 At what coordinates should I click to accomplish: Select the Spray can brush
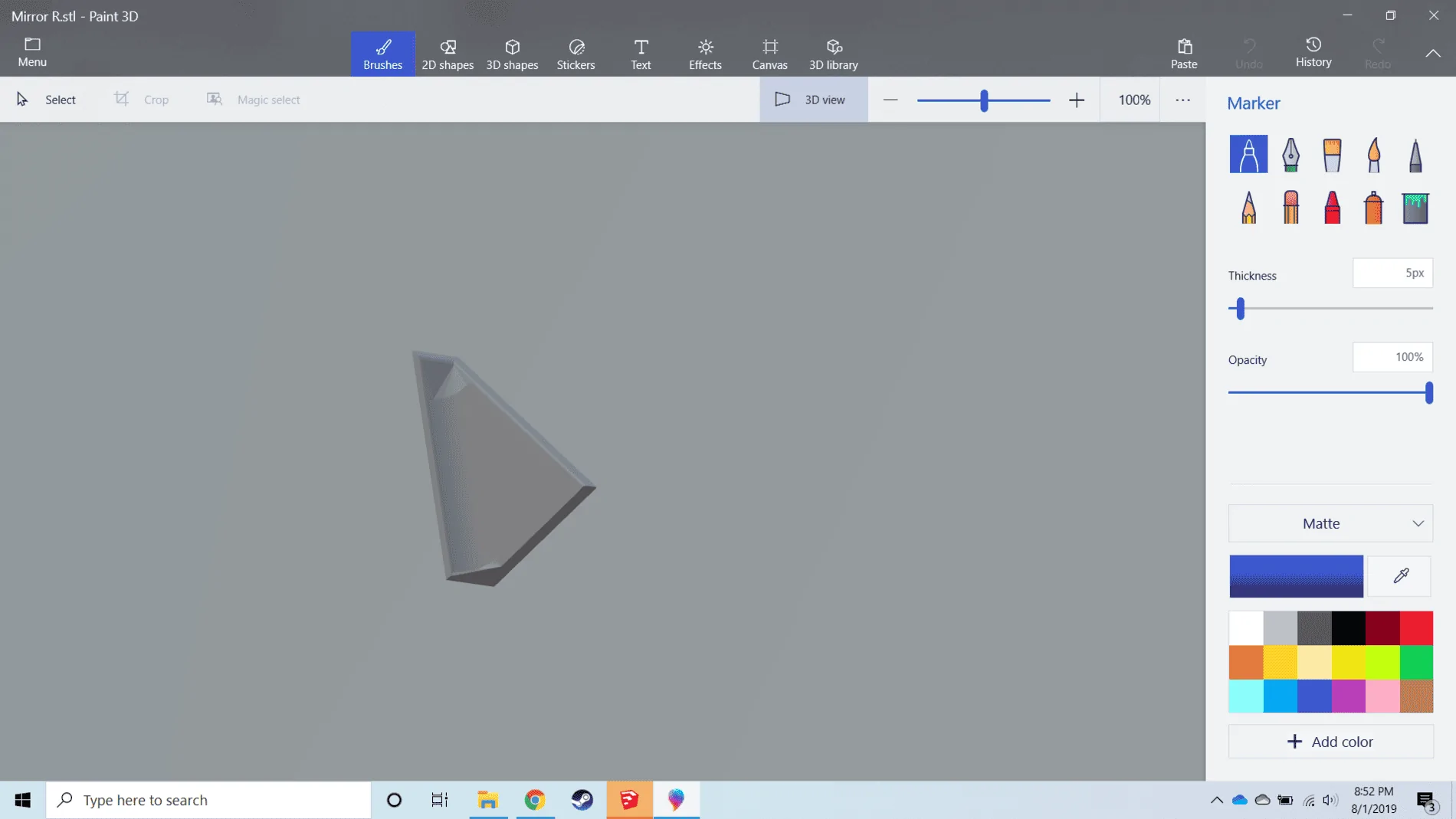pos(1374,208)
